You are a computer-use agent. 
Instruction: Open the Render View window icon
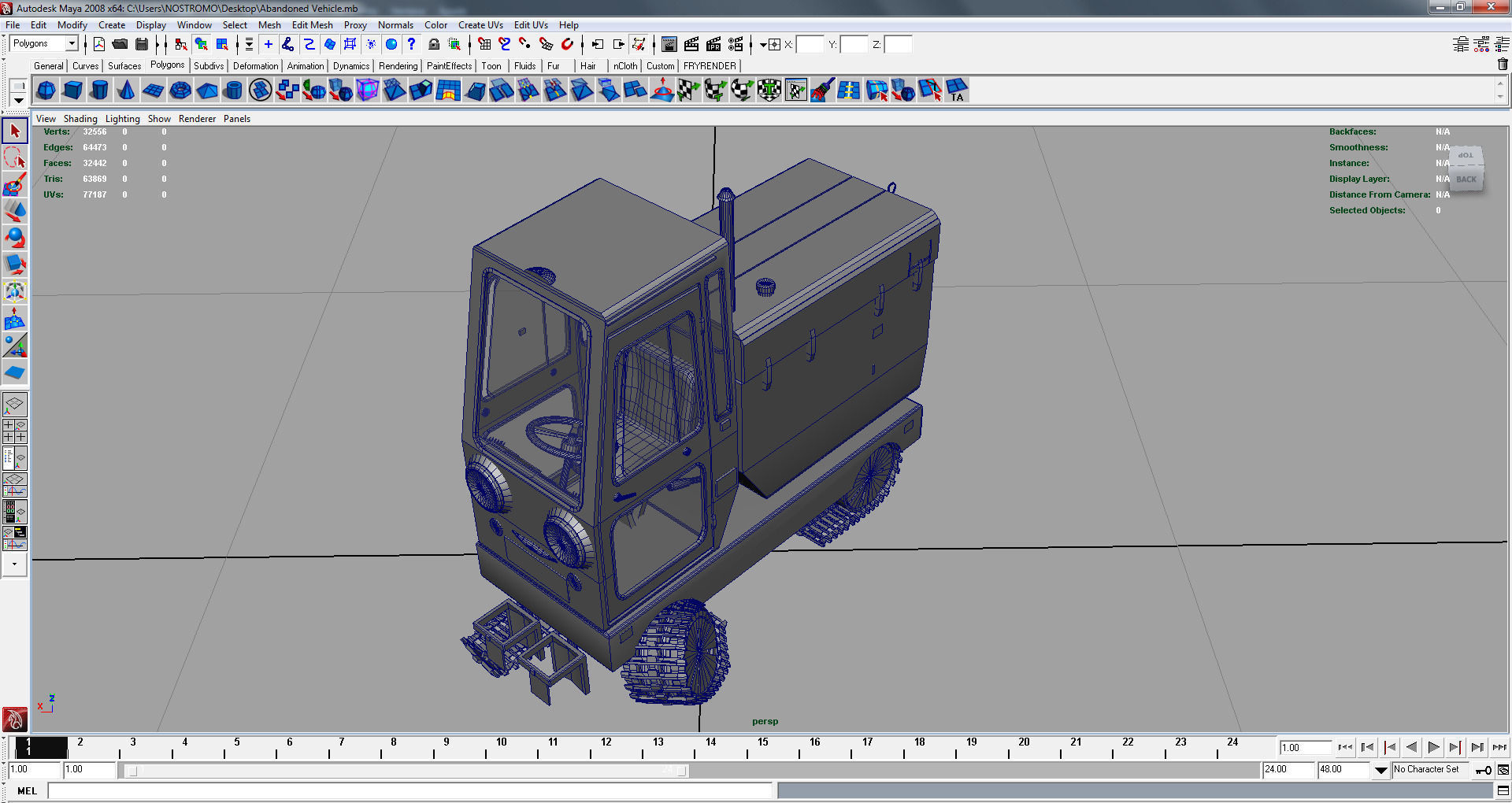669,44
